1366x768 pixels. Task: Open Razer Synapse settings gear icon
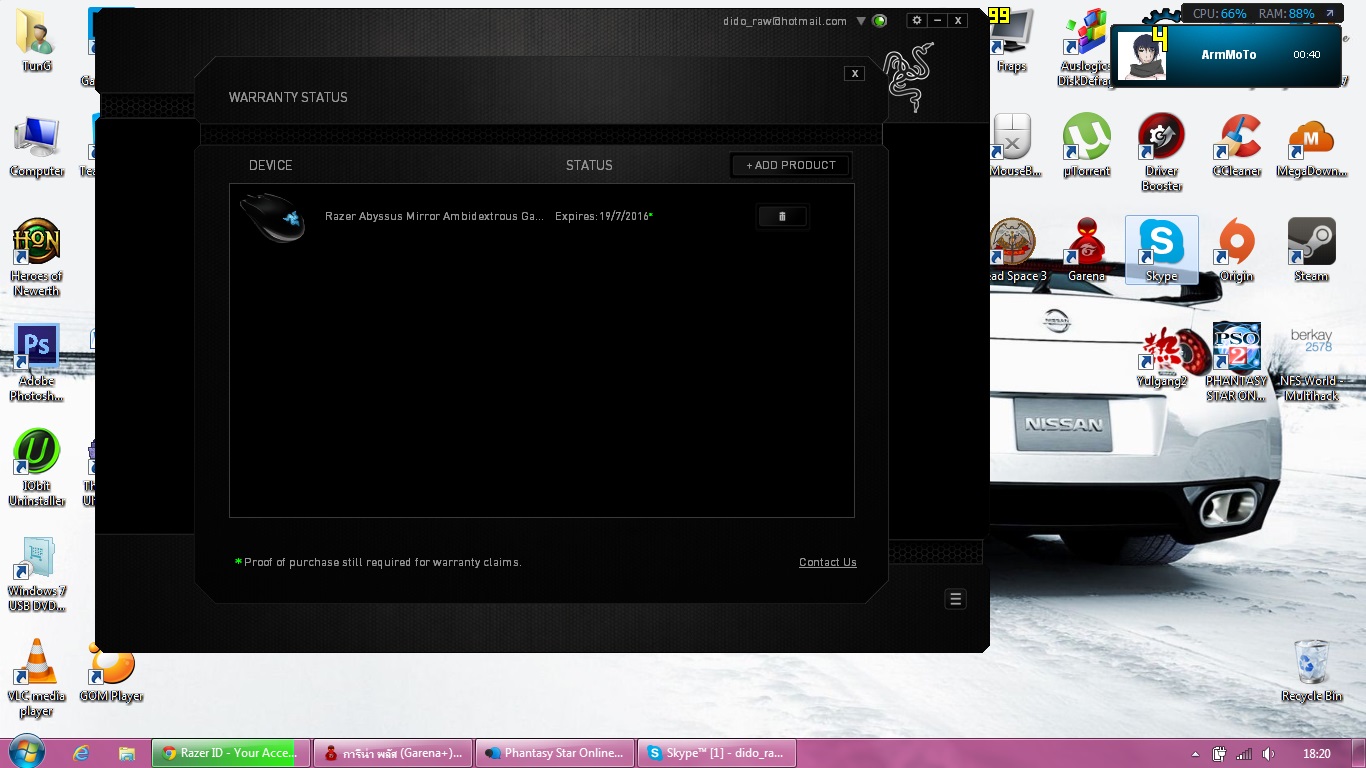click(x=917, y=20)
